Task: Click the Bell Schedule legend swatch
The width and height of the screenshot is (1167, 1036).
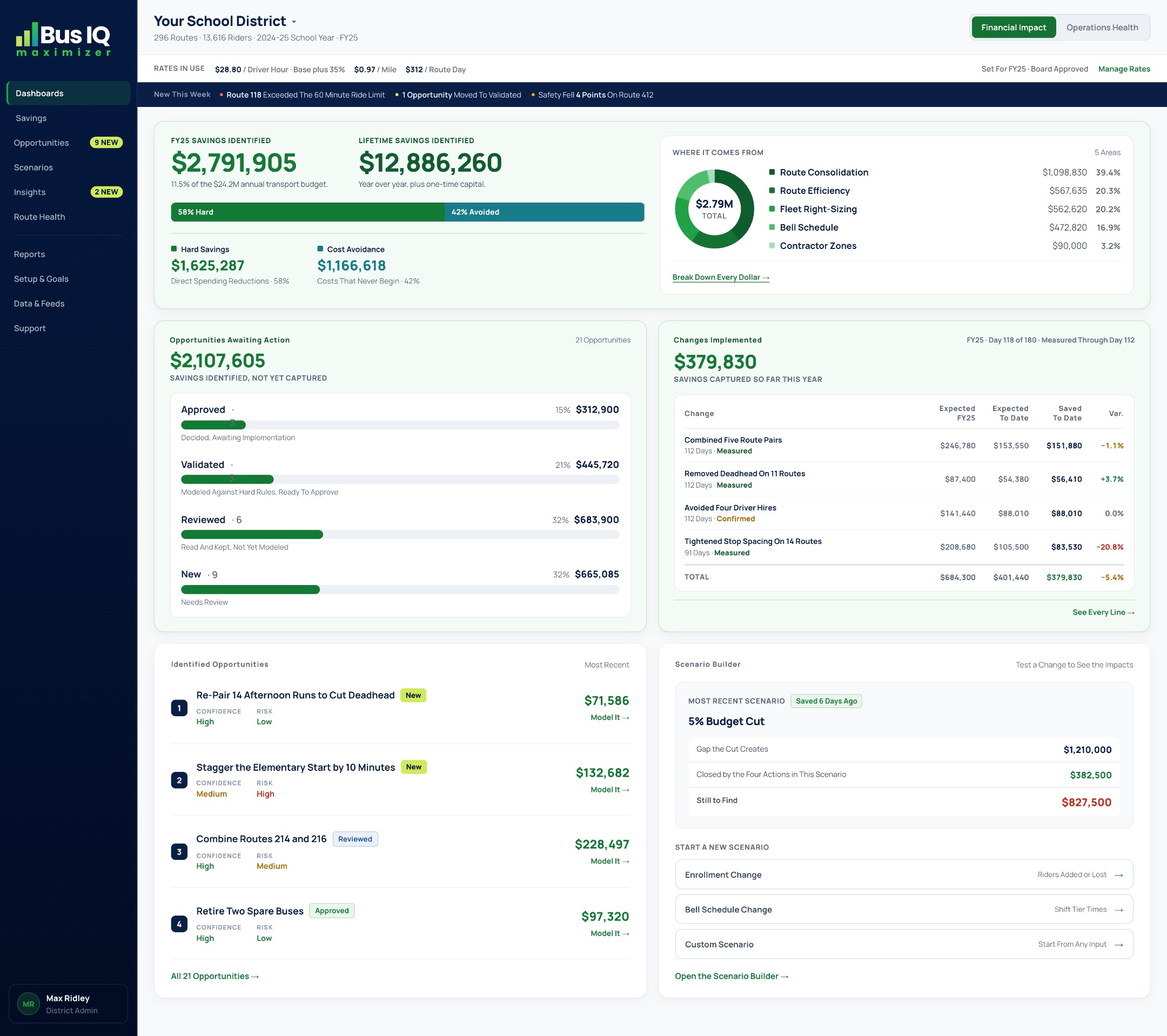Action: 772,227
